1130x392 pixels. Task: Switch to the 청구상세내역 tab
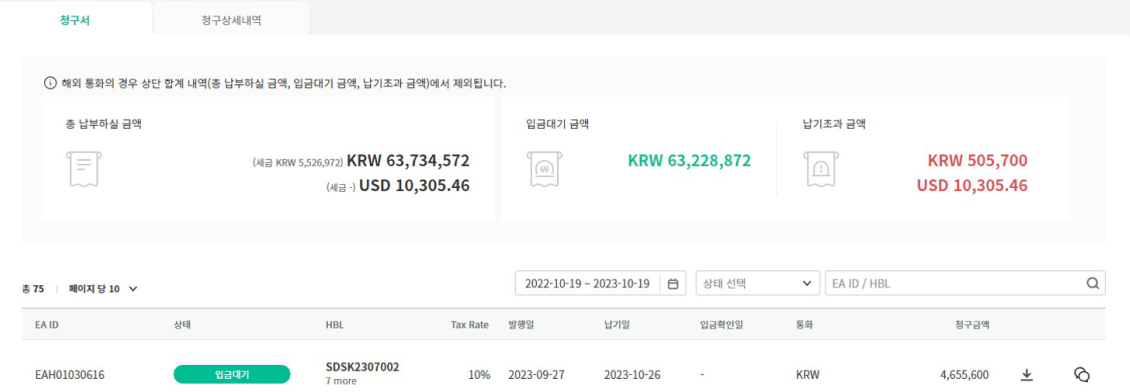coord(231,19)
